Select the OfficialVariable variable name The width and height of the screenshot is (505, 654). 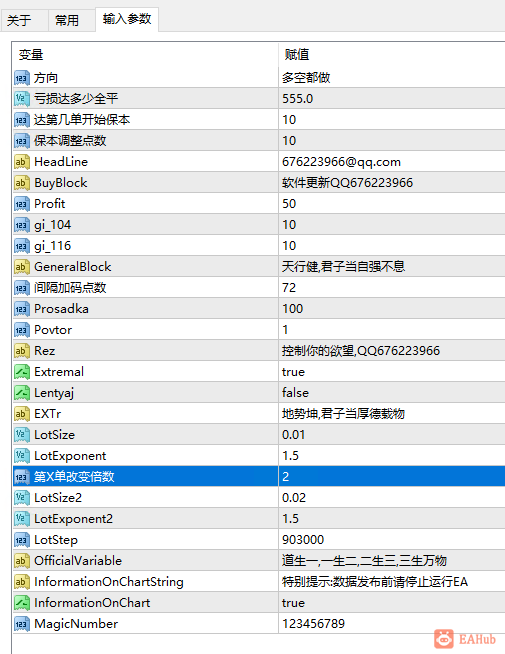click(x=78, y=561)
